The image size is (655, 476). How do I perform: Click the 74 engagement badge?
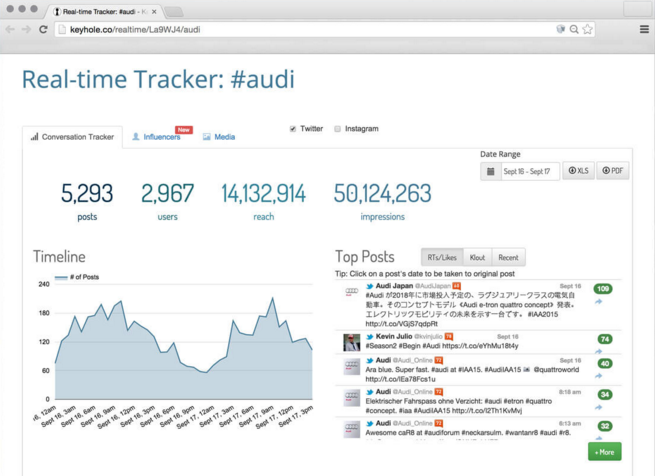605,339
